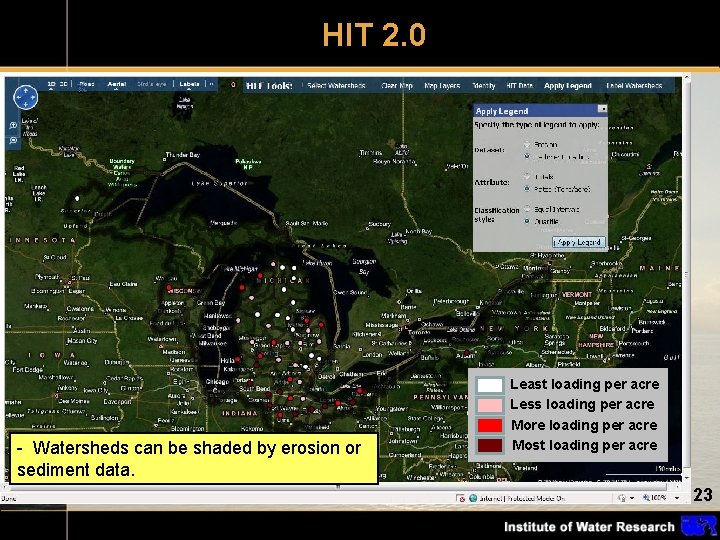Click the Institute of Water Research logo
720x540 pixels.
click(x=698, y=526)
